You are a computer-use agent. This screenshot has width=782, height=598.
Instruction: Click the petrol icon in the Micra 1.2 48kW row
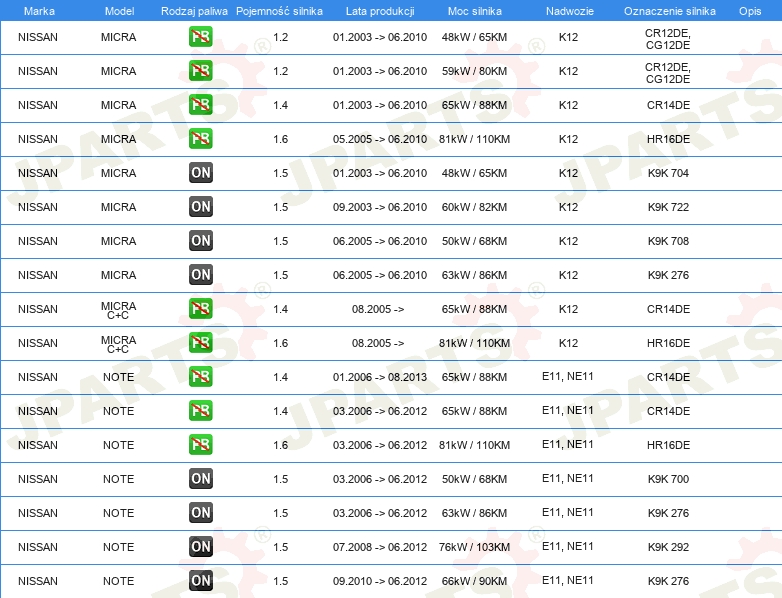[x=200, y=37]
